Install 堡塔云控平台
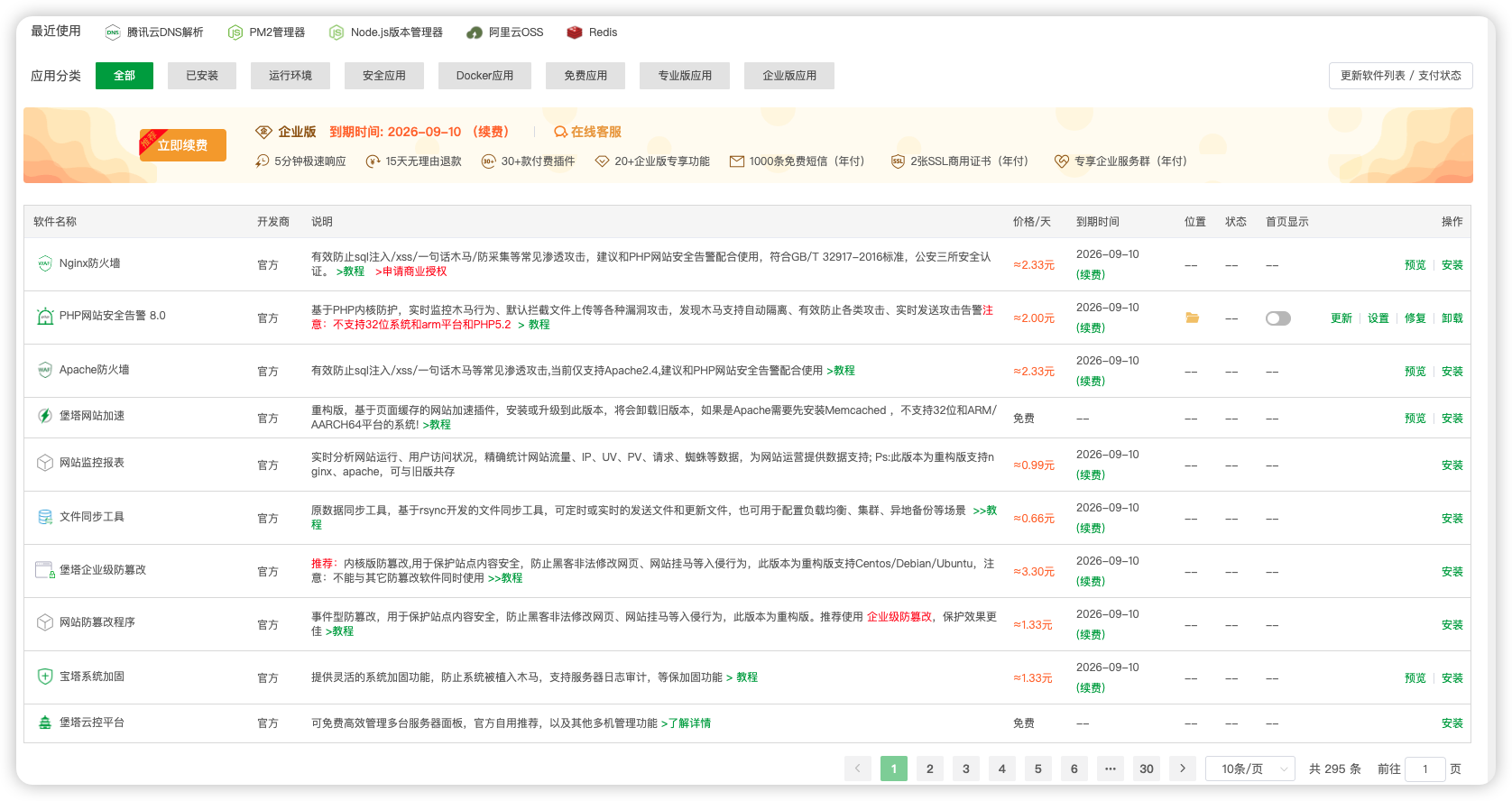Image resolution: width=1512 pixels, height=801 pixels. coord(1452,723)
